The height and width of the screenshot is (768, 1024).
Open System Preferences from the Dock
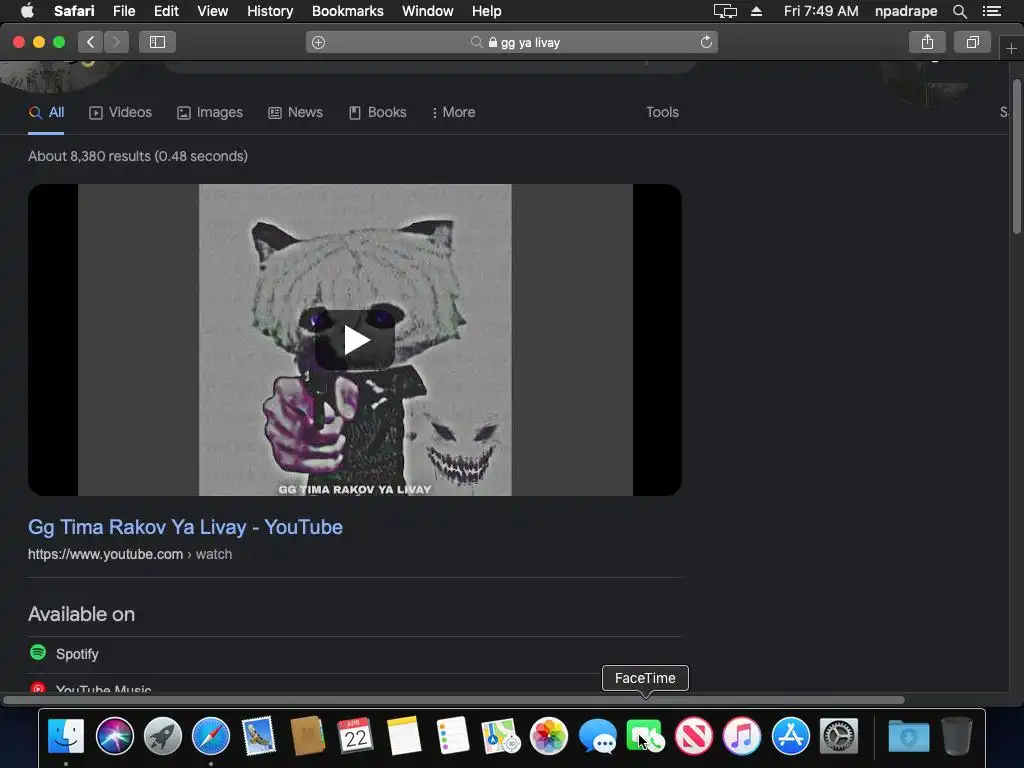[x=839, y=736]
